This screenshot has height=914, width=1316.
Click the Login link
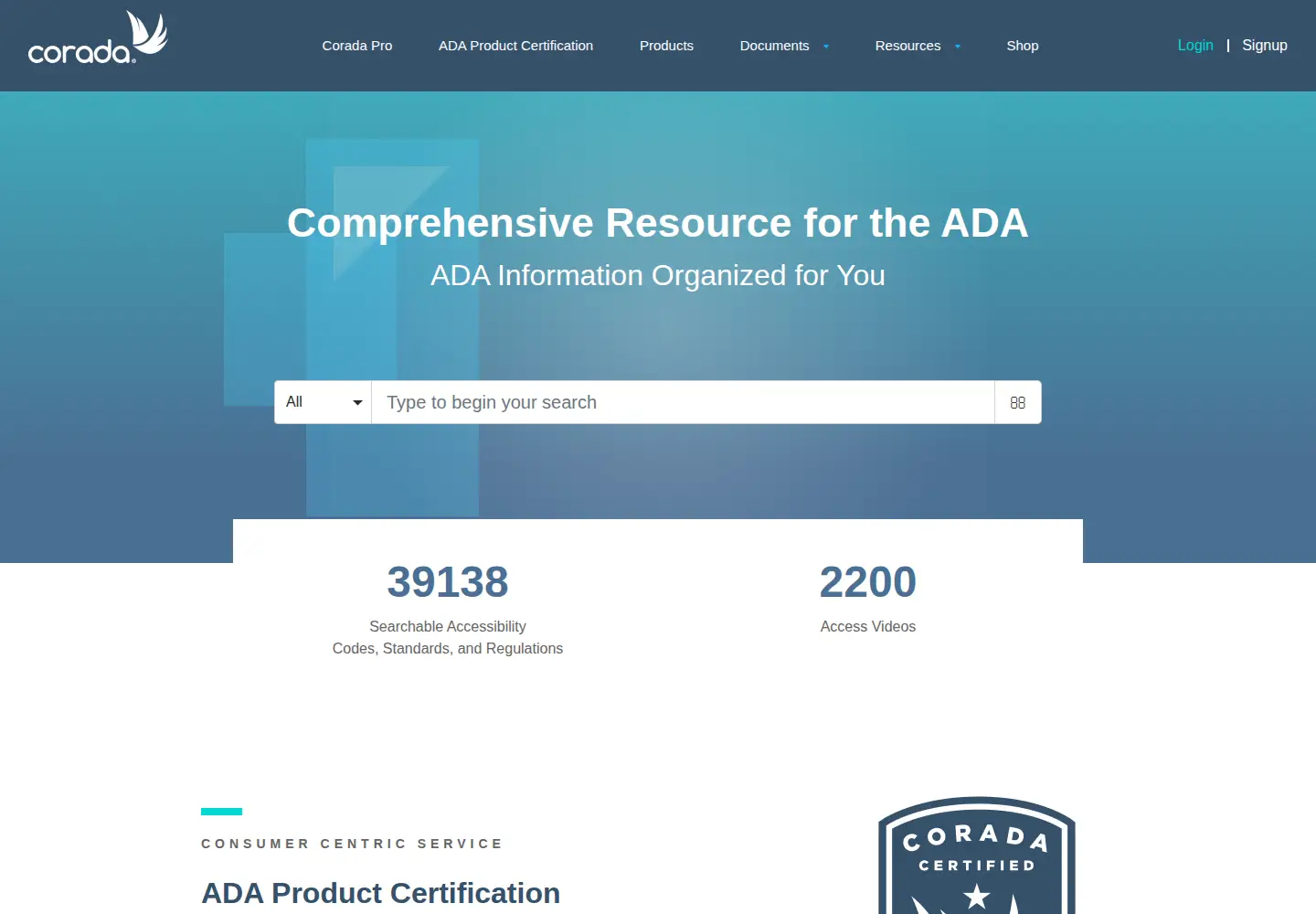[x=1195, y=46]
